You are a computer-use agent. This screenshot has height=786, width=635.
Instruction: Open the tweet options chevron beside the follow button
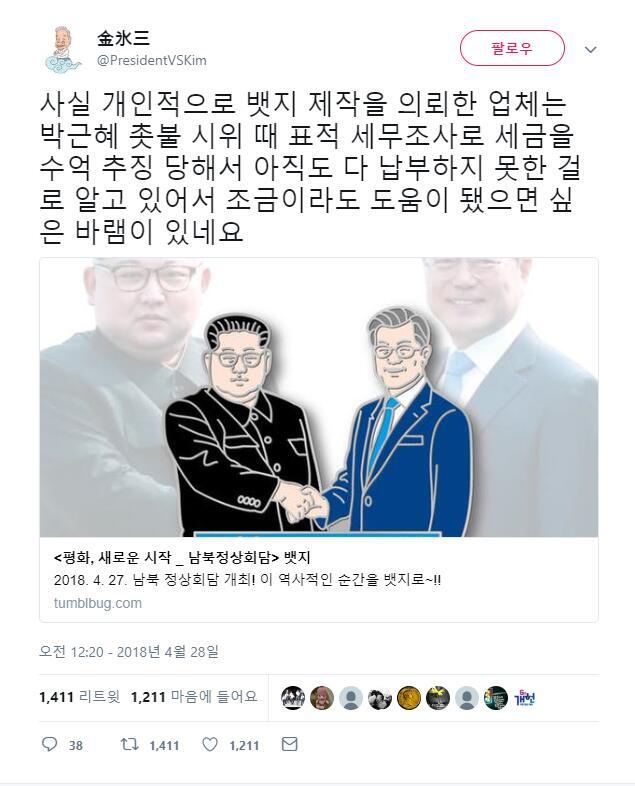(x=591, y=49)
